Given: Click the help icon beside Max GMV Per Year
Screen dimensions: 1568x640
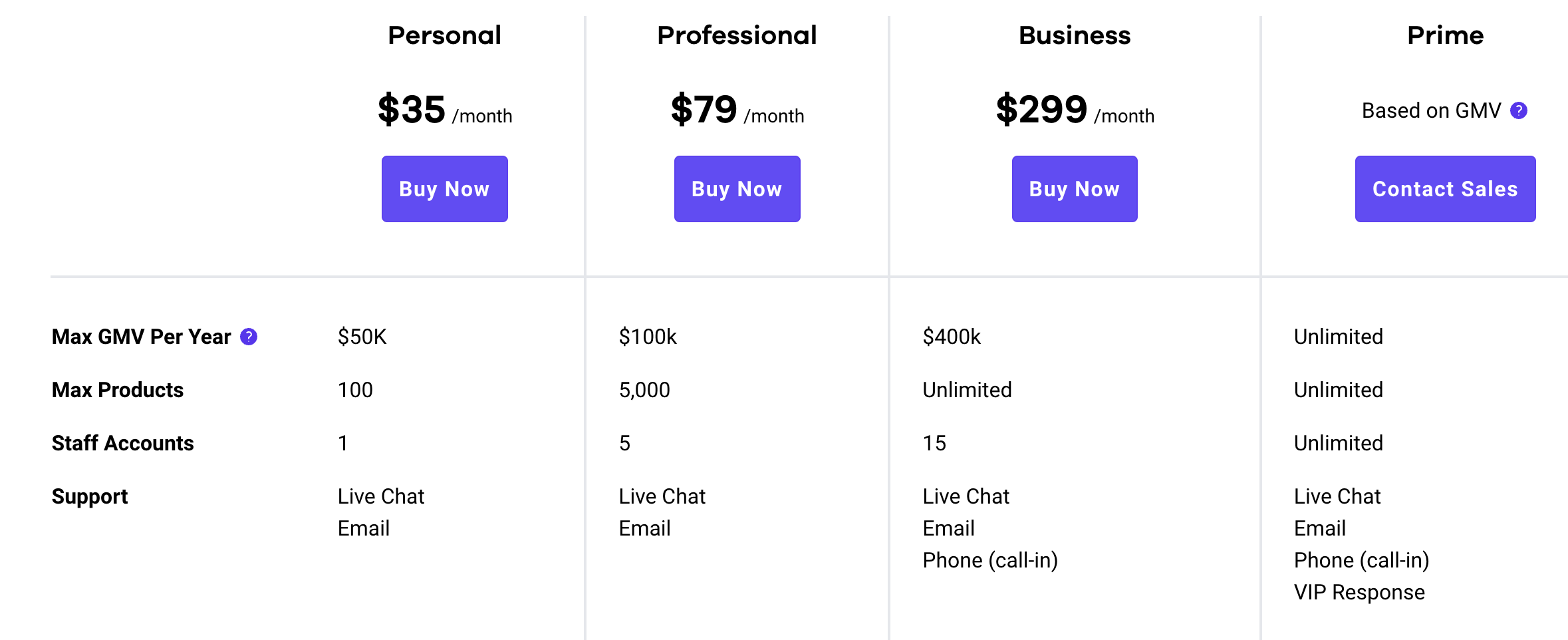Looking at the screenshot, I should (249, 337).
